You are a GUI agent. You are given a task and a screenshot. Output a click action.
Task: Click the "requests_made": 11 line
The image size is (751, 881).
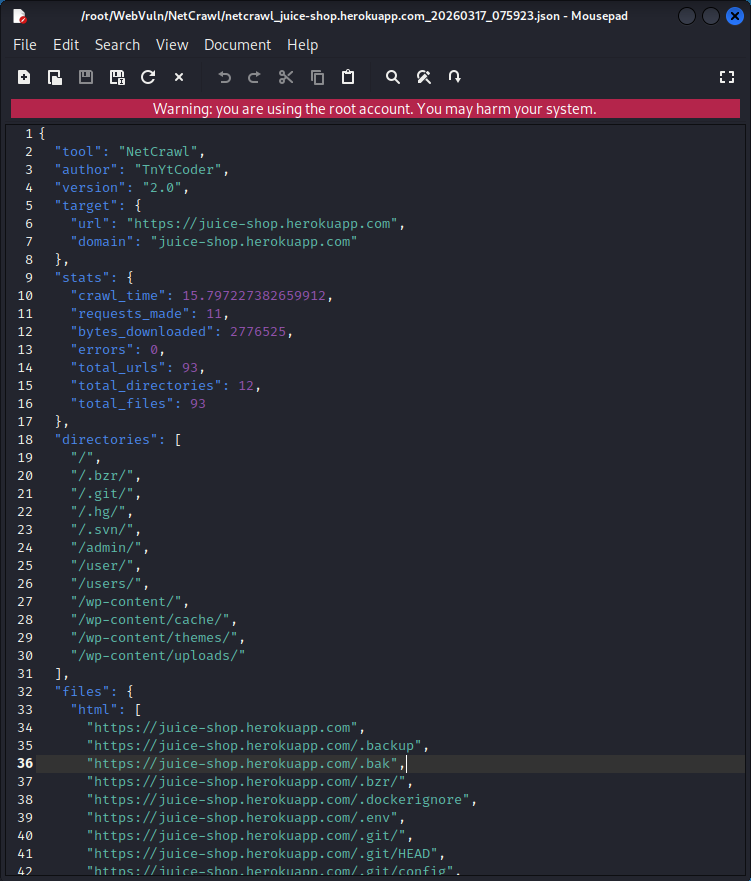coord(149,314)
